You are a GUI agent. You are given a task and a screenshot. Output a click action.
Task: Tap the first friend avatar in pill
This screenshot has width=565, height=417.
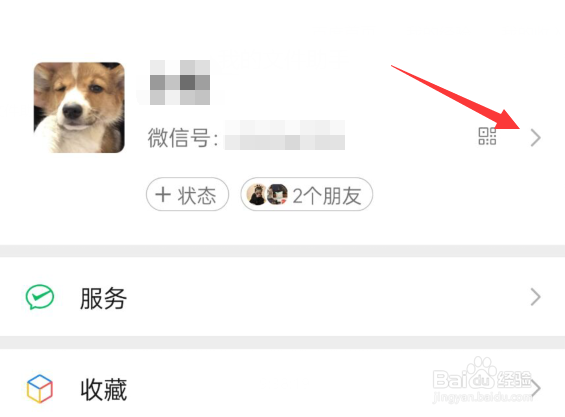pyautogui.click(x=257, y=195)
